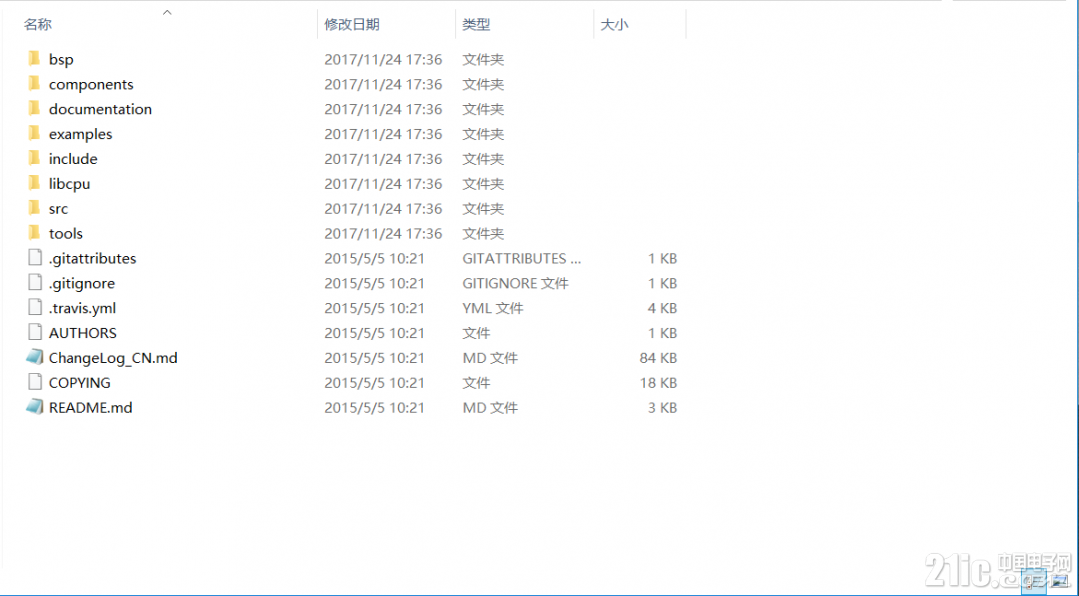Sort by the 修改日期 column header
Screen dimensions: 1079x596
coord(352,25)
